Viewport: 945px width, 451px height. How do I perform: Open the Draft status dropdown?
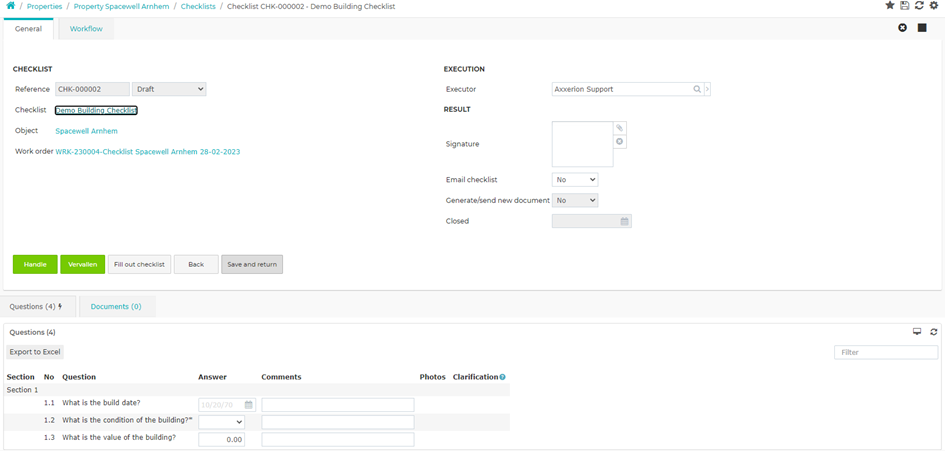(169, 89)
